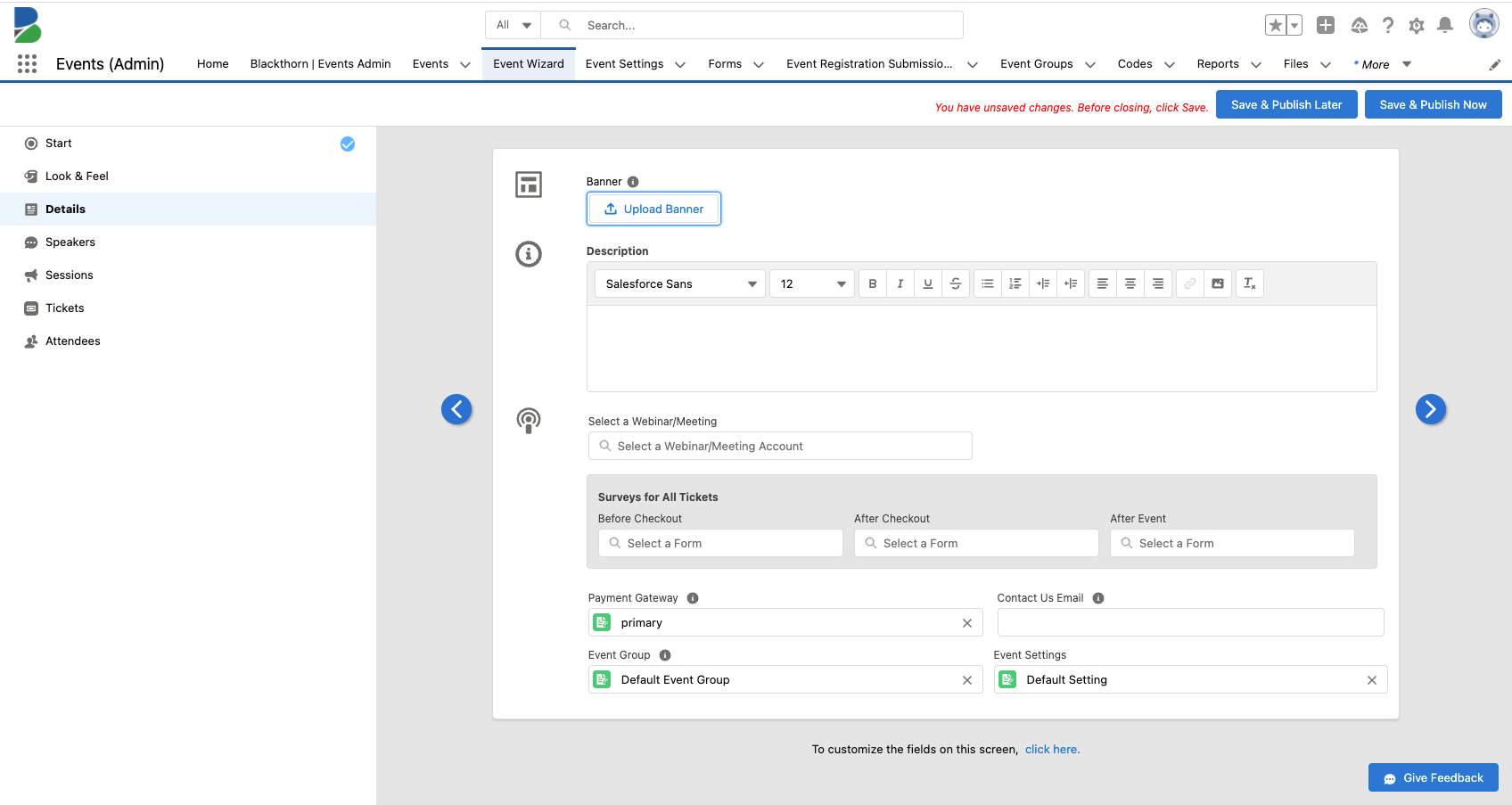Open the App Launcher grid
Screen dimensions: 1512x805
(28, 64)
